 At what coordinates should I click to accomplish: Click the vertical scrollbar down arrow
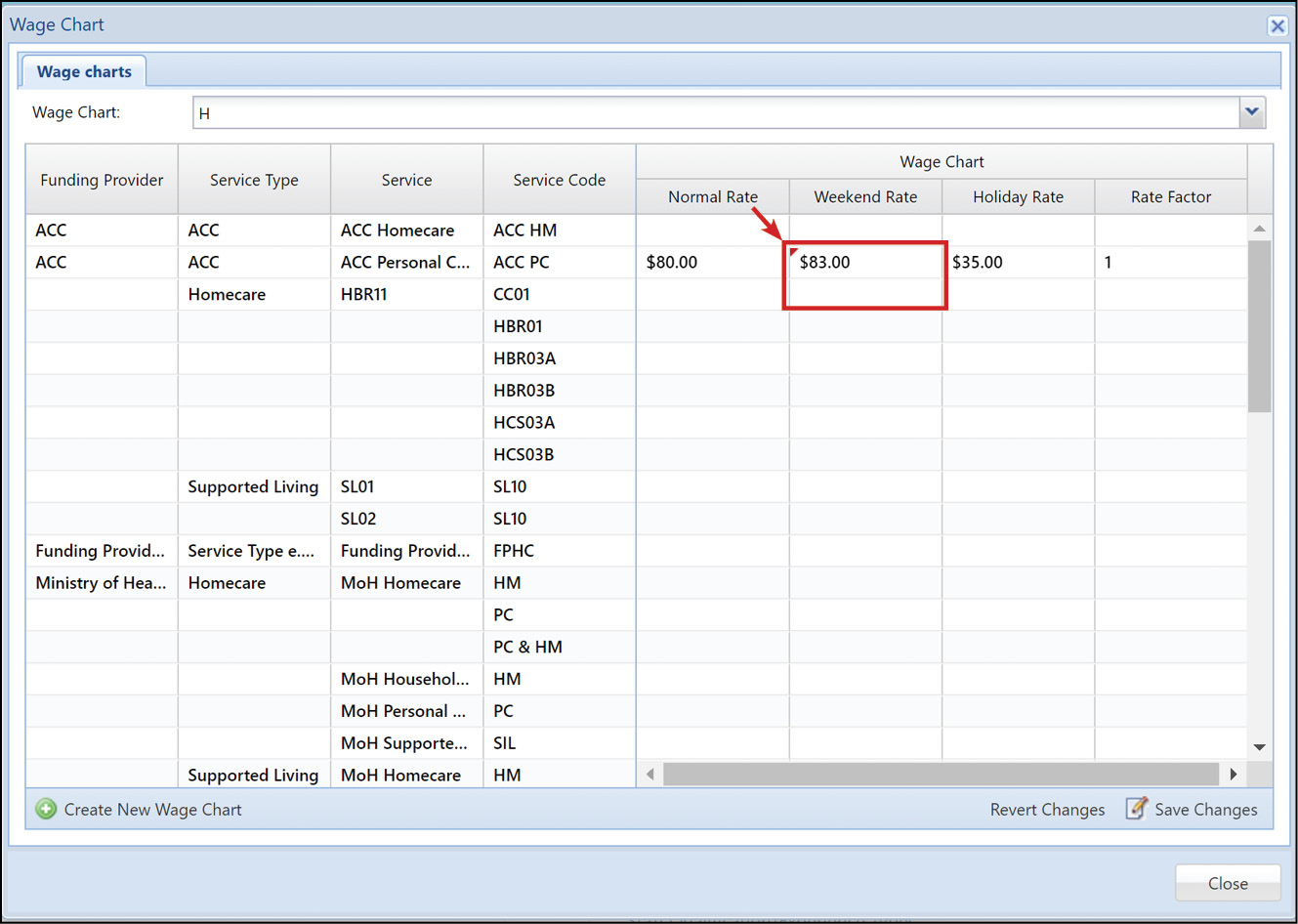(x=1259, y=746)
